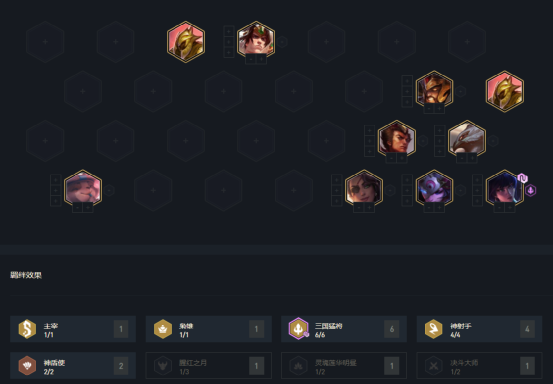Select the eyepatch woman champion hexagon
553x384 pixels.
(x=364, y=188)
